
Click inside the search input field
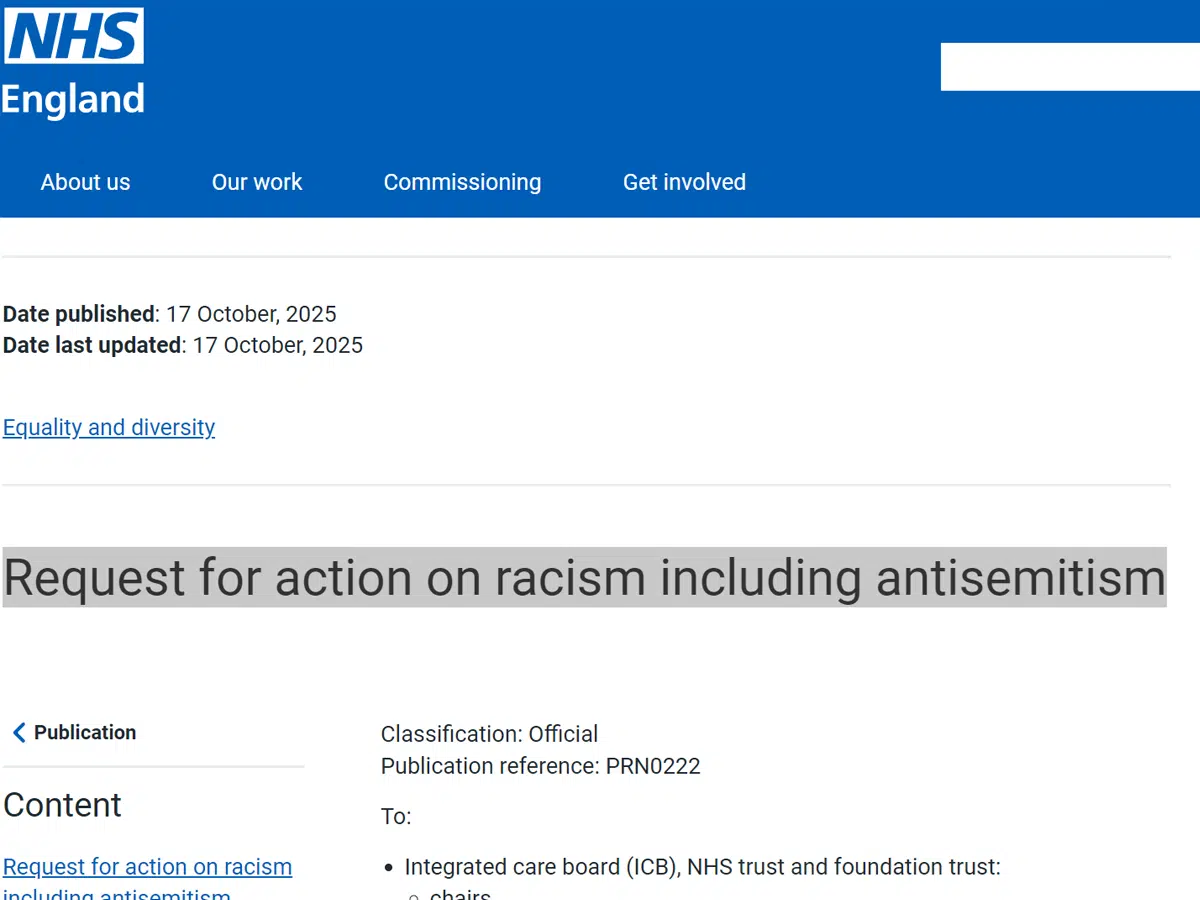[x=1070, y=67]
